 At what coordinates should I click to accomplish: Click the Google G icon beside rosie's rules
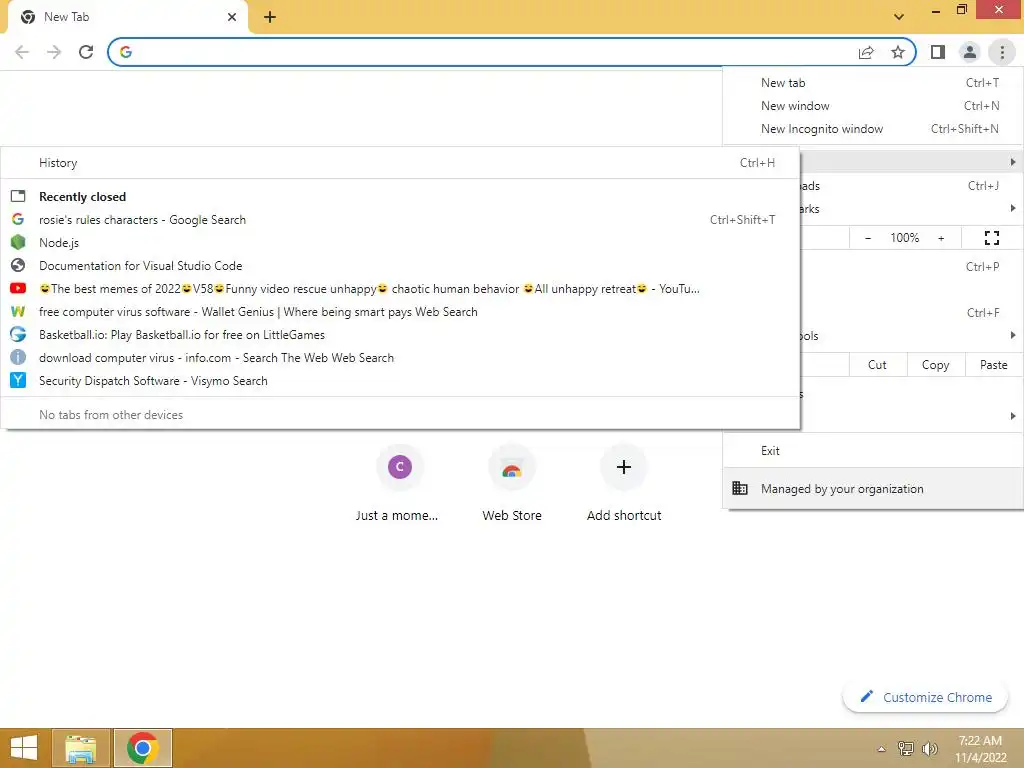click(x=18, y=219)
